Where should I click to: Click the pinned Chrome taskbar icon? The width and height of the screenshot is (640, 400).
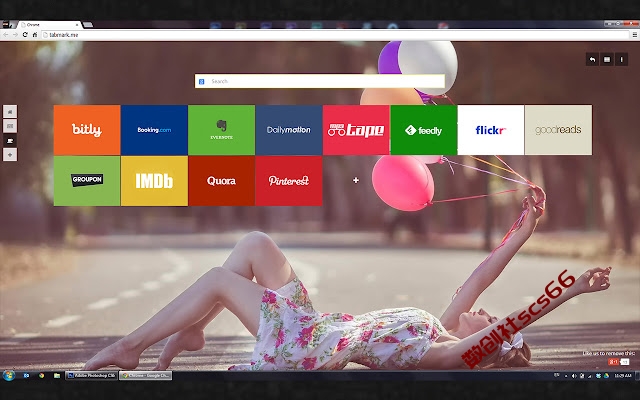pyautogui.click(x=41, y=376)
